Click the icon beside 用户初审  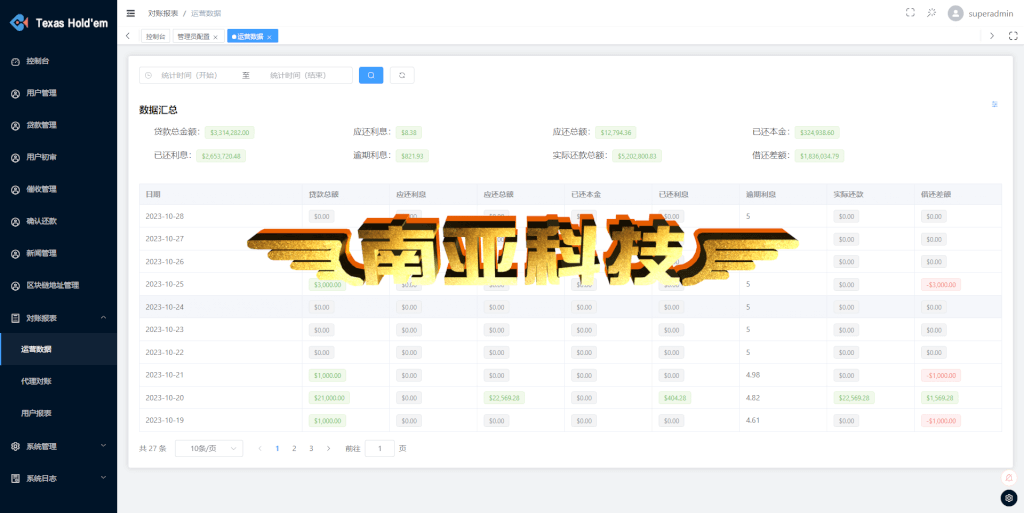pos(16,157)
